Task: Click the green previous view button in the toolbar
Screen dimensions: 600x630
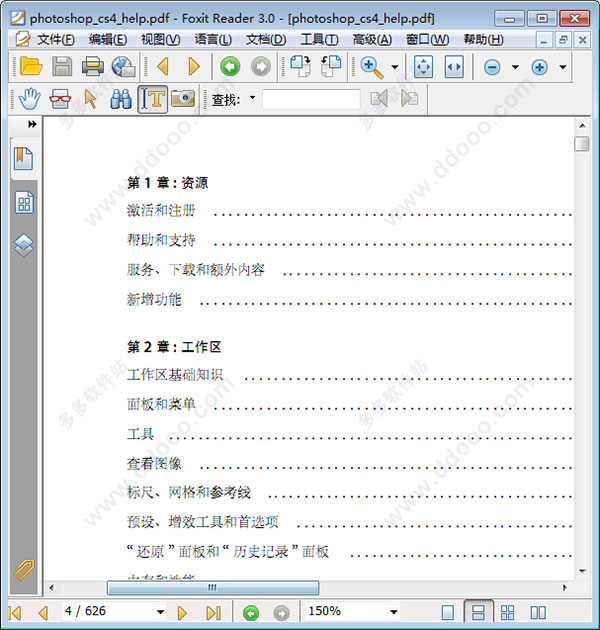Action: pyautogui.click(x=230, y=66)
